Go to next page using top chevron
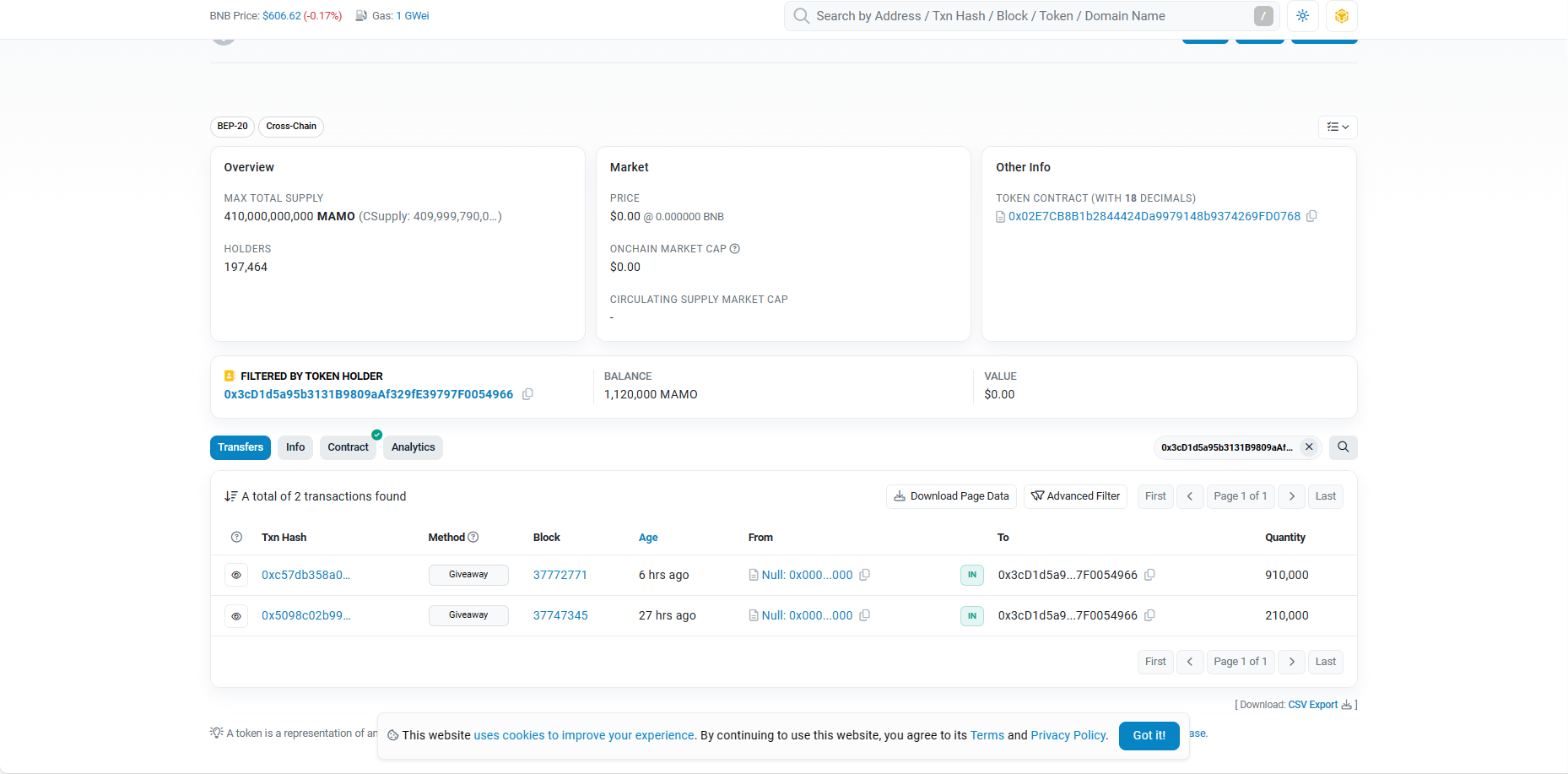The image size is (1568, 774). pyautogui.click(x=1292, y=496)
